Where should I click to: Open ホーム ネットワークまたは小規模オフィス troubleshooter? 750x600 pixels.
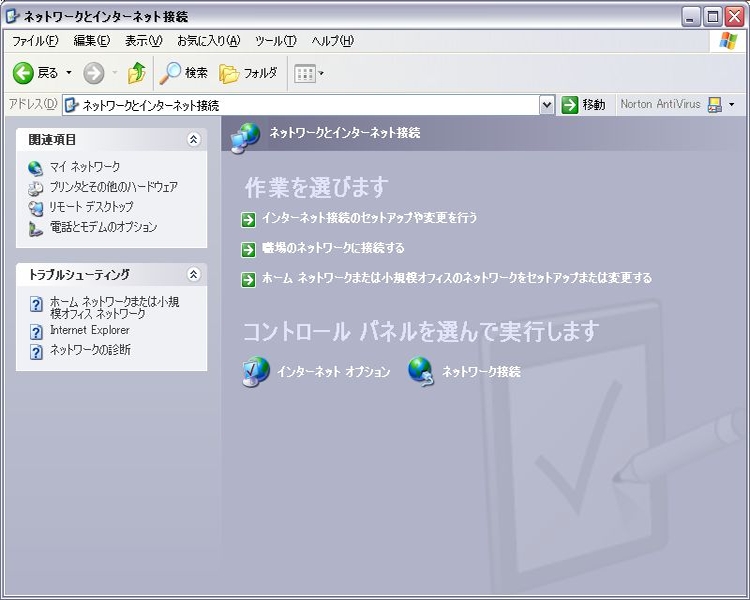click(114, 308)
